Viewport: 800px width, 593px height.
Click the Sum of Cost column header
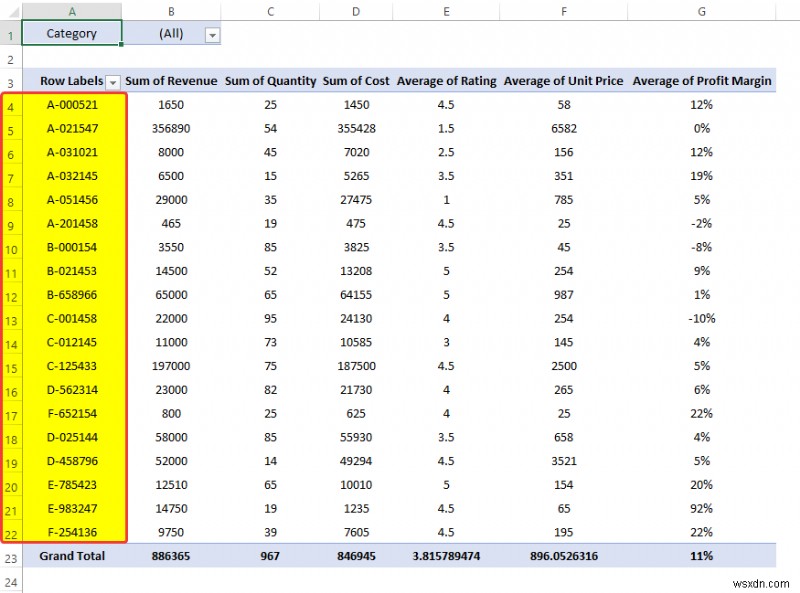point(355,80)
